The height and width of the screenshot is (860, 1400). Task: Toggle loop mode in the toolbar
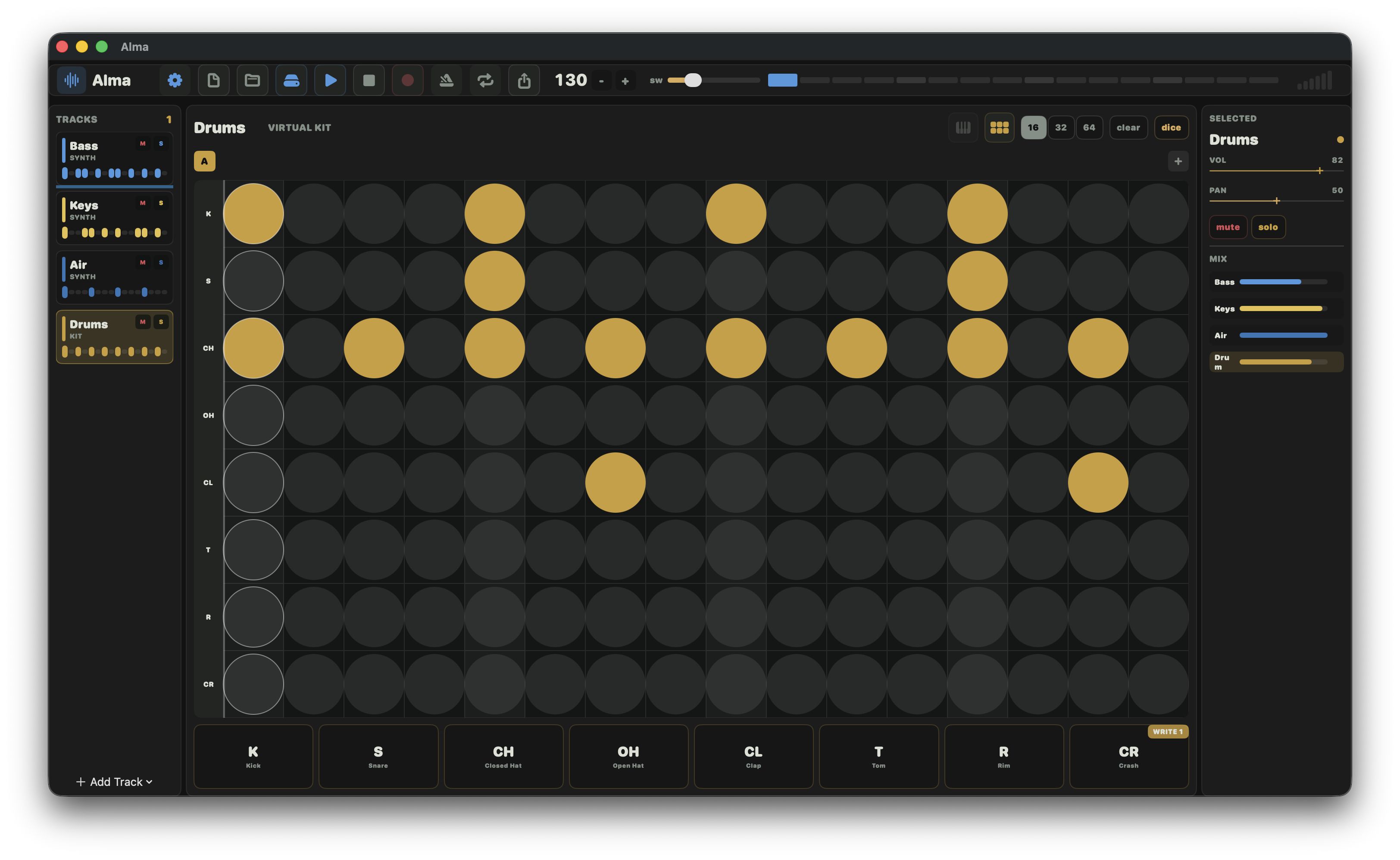point(485,80)
